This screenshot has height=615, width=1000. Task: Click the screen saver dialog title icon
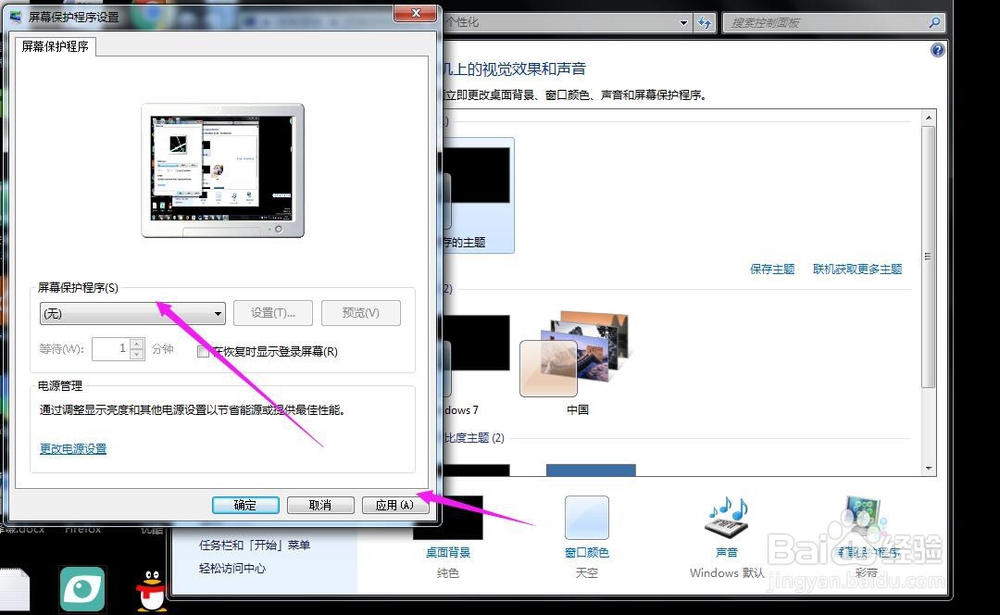[17, 17]
